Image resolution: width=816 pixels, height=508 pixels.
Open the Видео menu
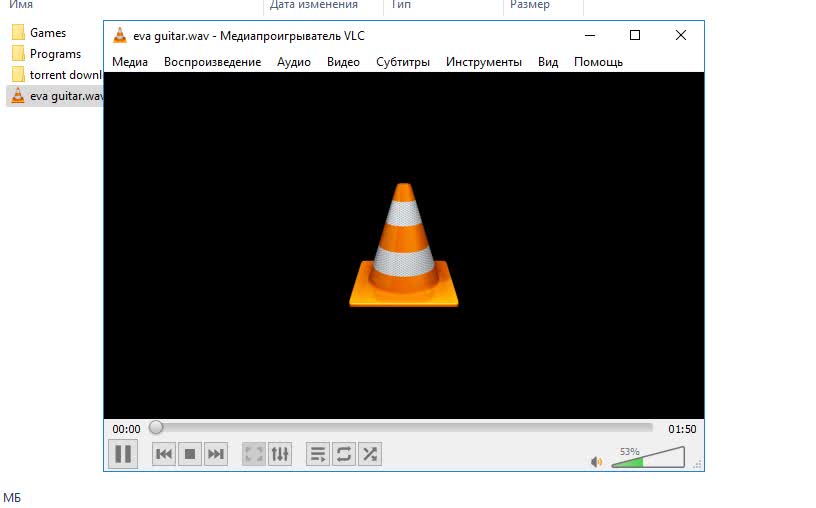(343, 62)
